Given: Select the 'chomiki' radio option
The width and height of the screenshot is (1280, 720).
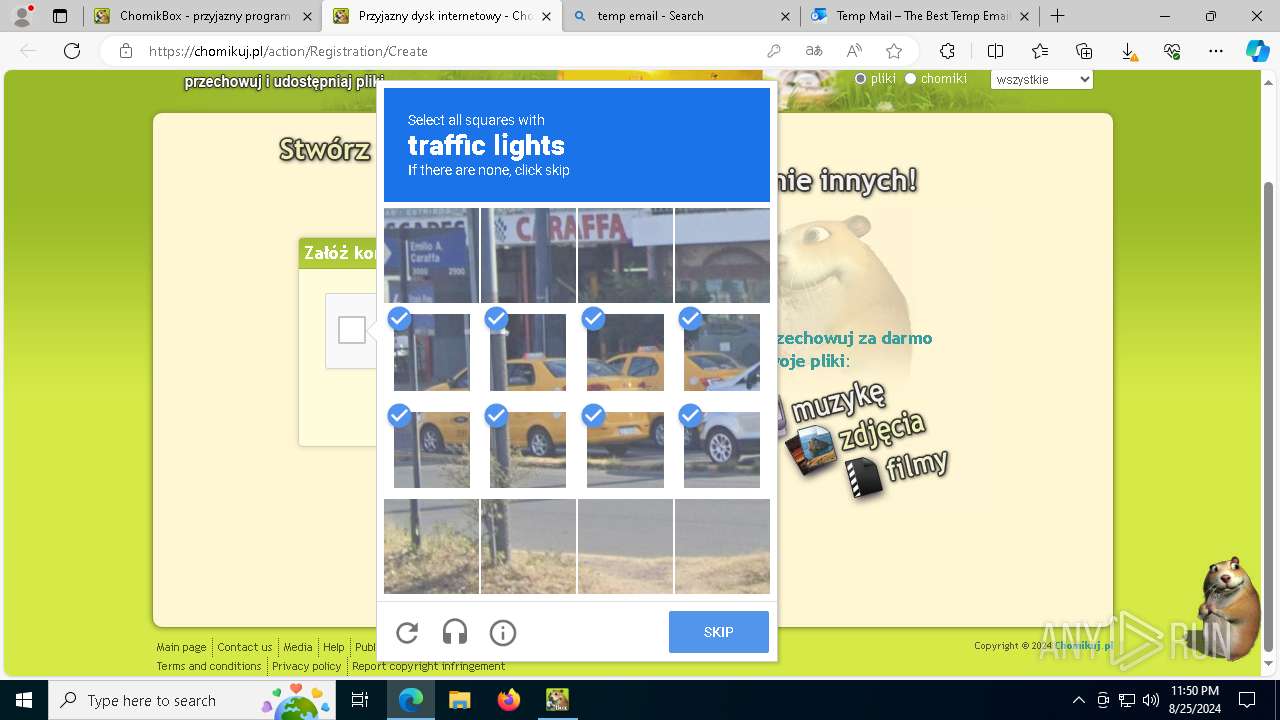Looking at the screenshot, I should click(910, 79).
